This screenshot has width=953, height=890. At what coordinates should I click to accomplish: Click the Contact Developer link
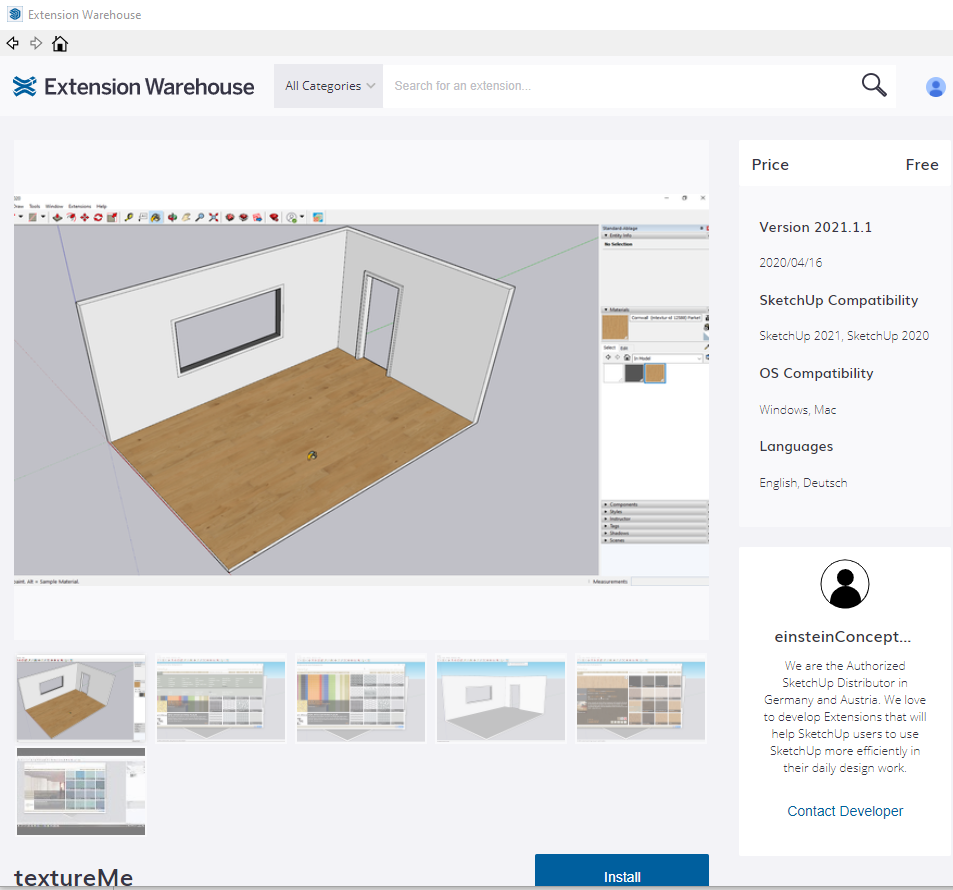[x=845, y=811]
